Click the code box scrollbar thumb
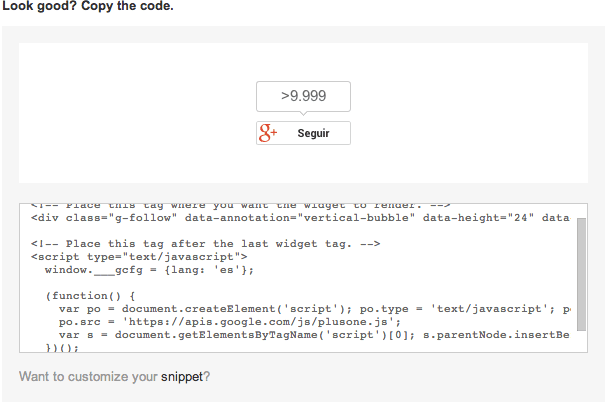The width and height of the screenshot is (611, 410). pos(582,273)
